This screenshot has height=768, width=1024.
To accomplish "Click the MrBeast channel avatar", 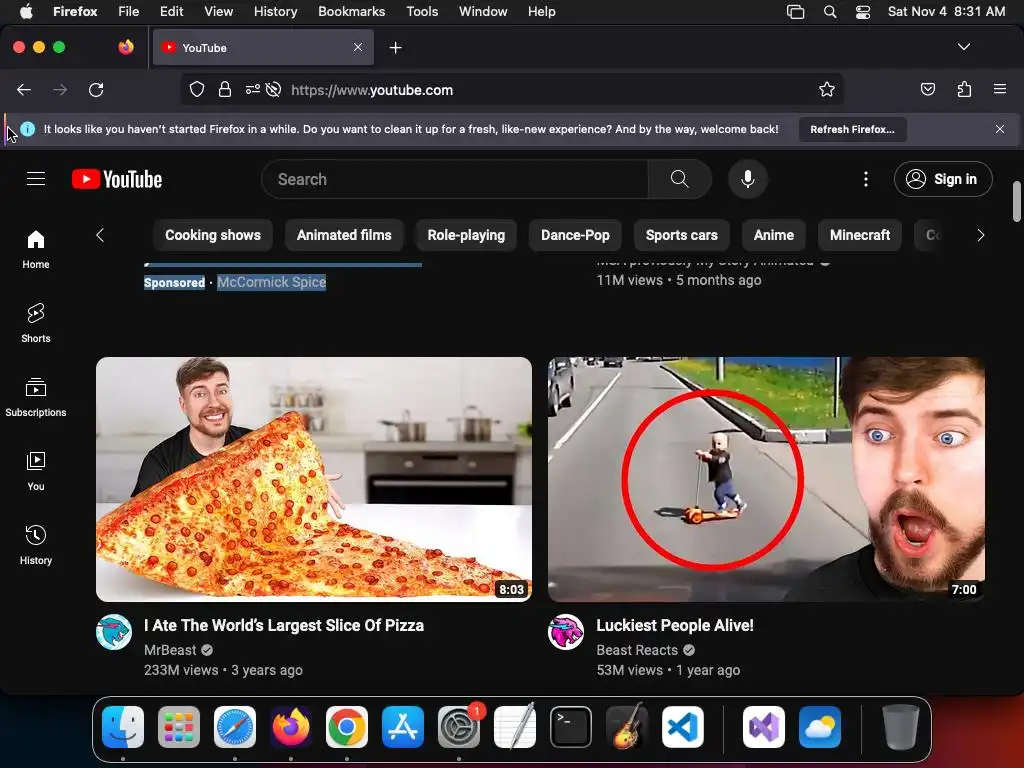I will click(x=114, y=632).
